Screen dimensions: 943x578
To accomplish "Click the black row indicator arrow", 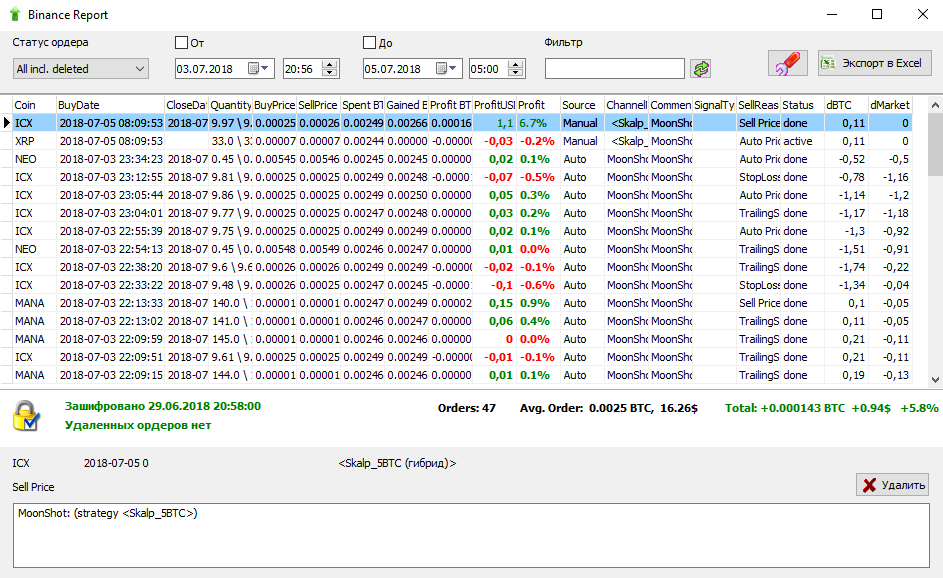I will point(7,123).
